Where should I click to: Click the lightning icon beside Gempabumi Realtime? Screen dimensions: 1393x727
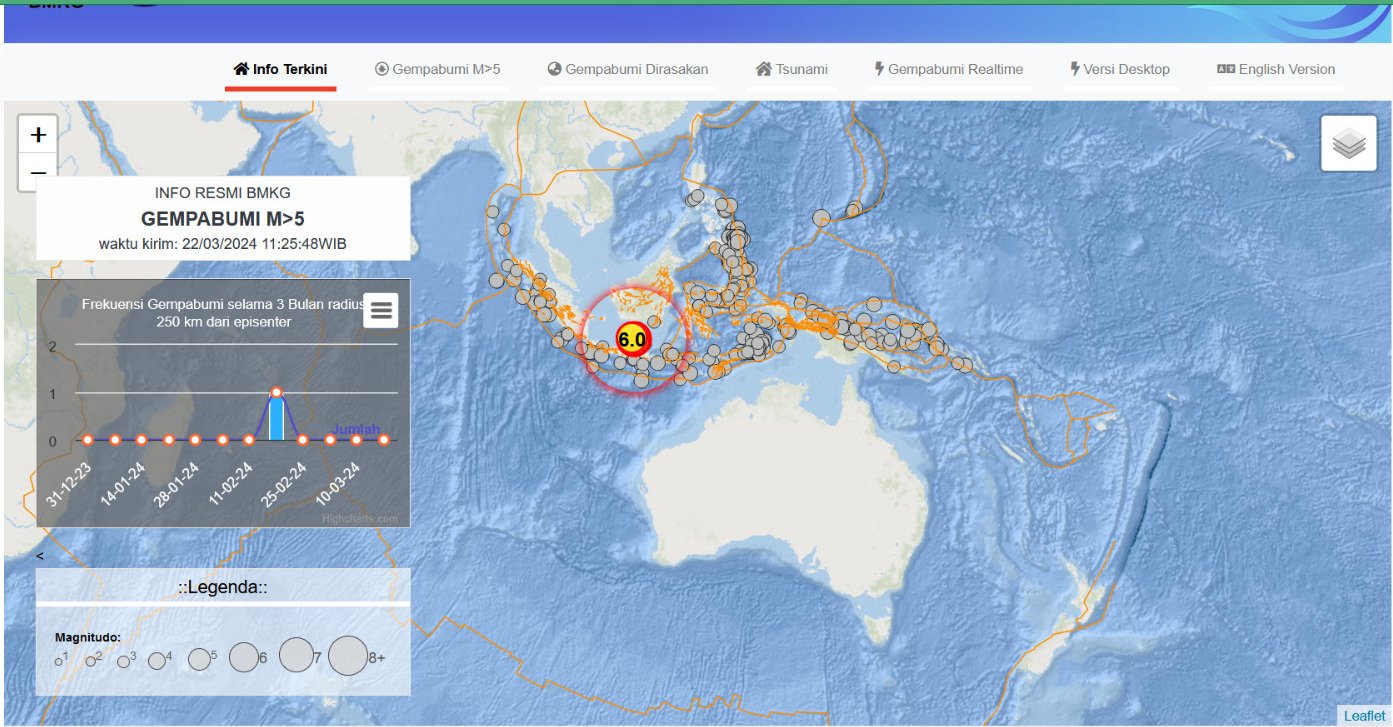point(878,69)
